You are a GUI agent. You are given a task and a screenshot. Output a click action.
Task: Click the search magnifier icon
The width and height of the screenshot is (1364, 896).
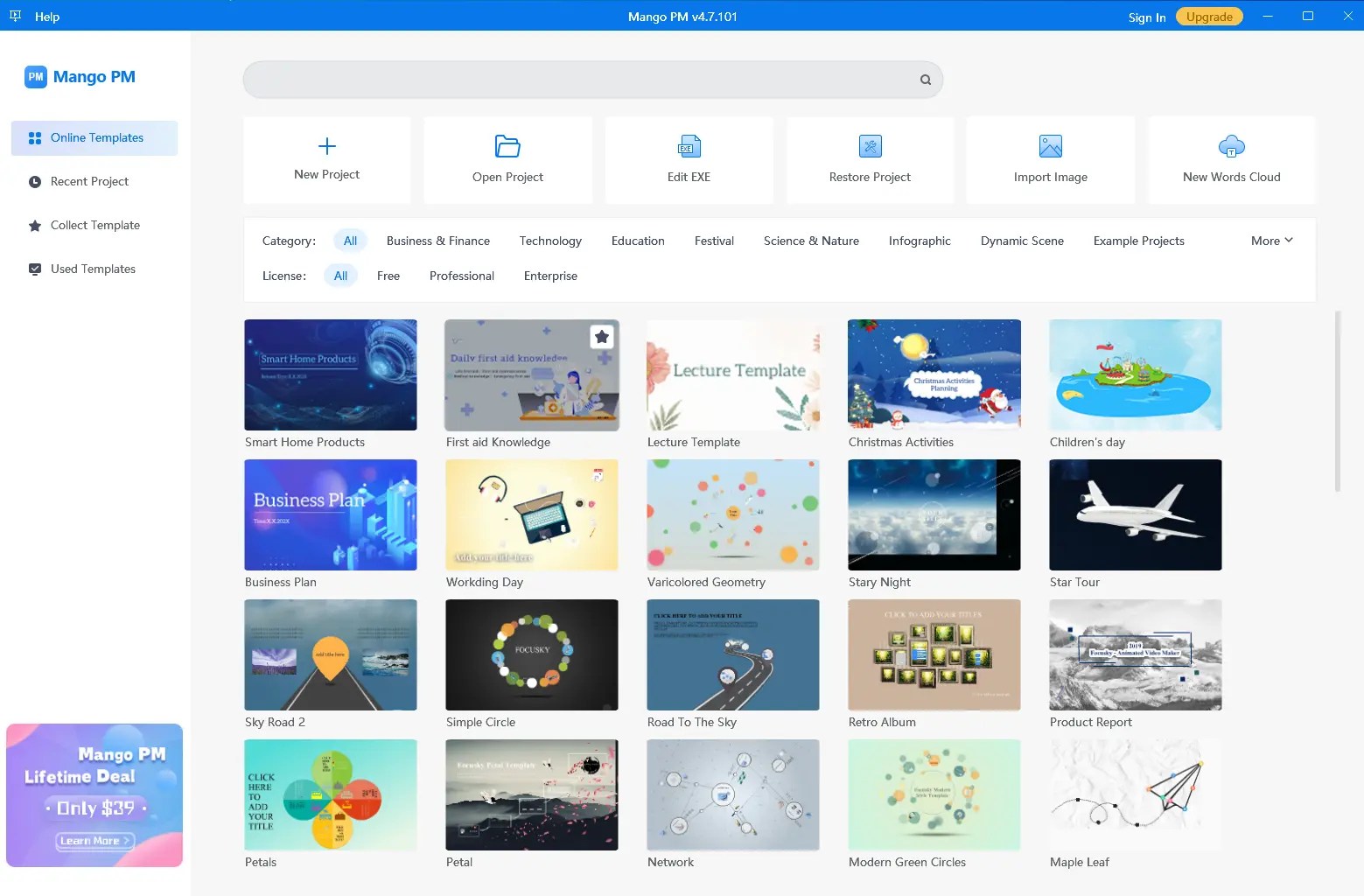click(926, 80)
